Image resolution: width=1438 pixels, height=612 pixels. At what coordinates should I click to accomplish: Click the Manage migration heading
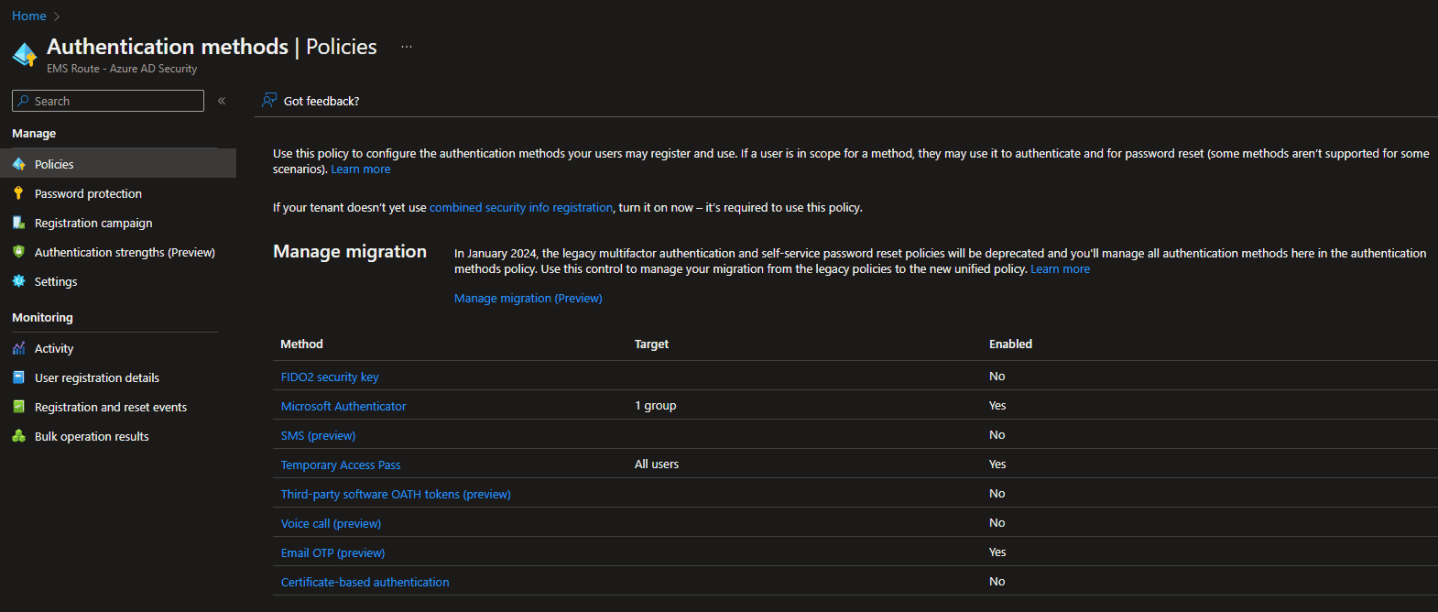[x=350, y=252]
